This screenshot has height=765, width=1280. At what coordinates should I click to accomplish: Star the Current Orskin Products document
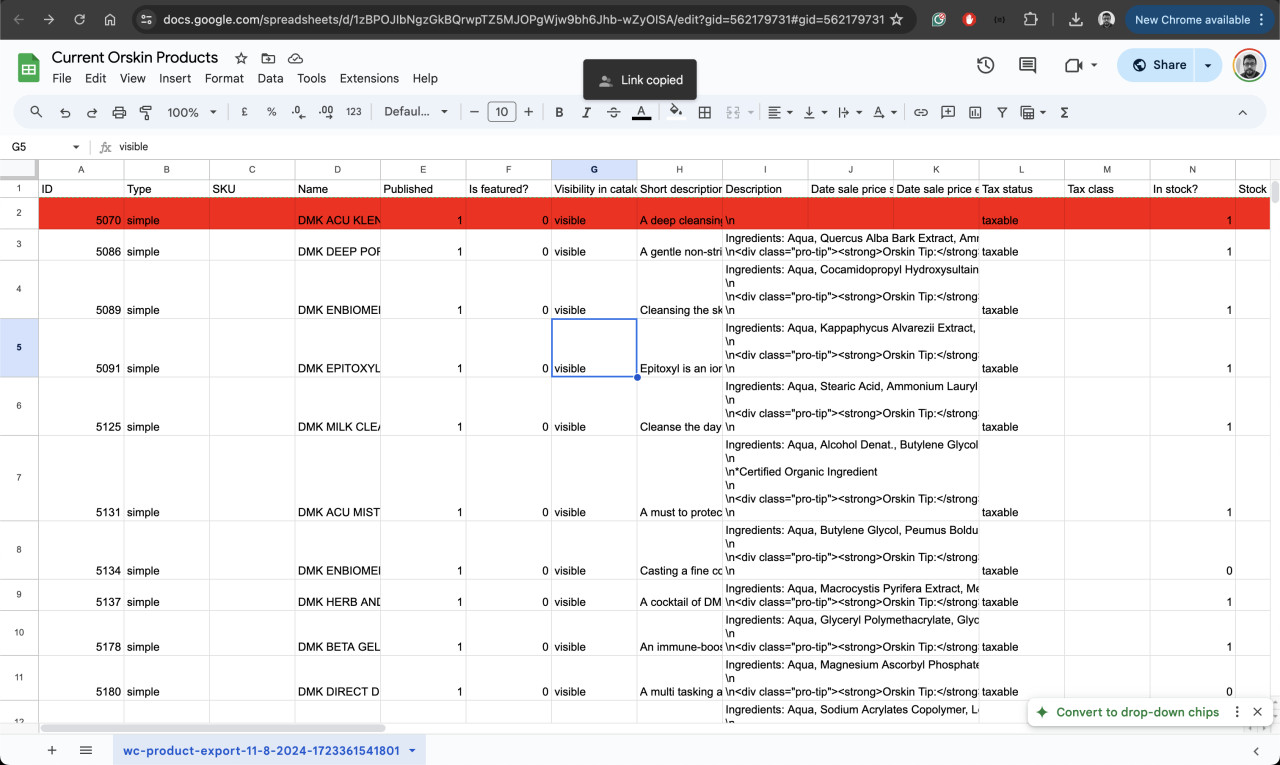pyautogui.click(x=241, y=58)
